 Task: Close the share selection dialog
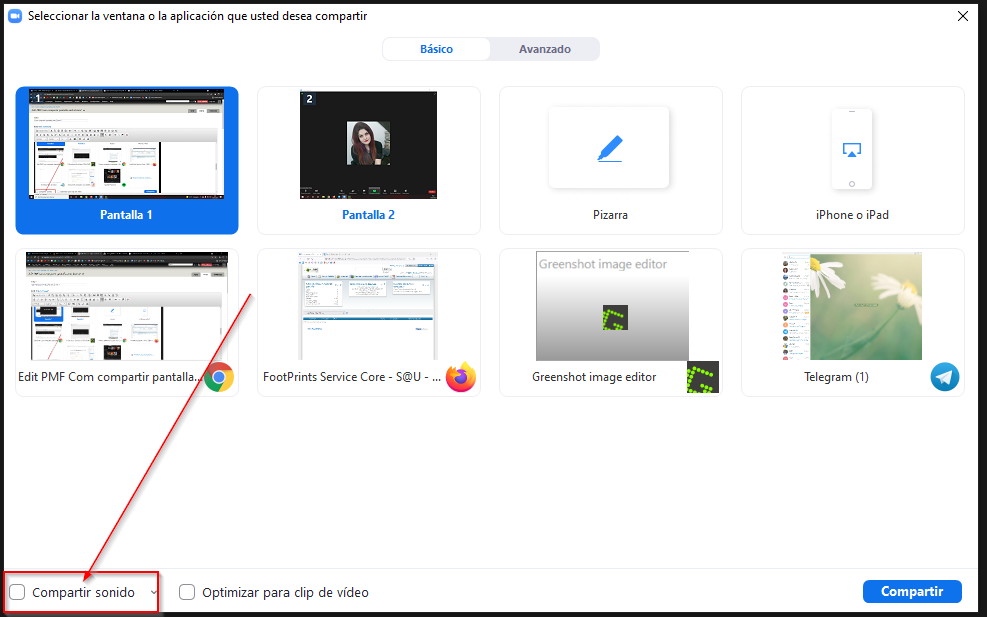click(x=962, y=16)
